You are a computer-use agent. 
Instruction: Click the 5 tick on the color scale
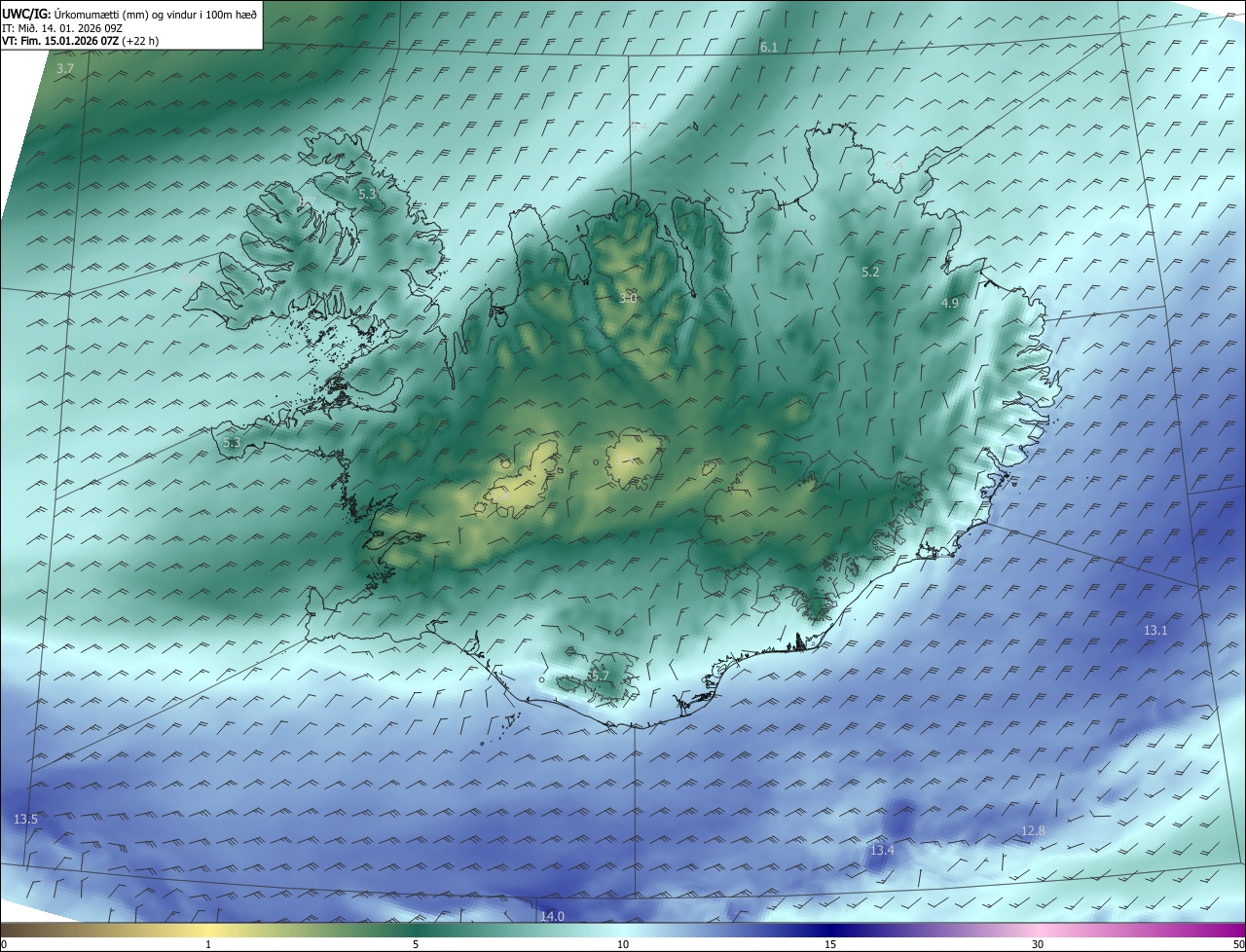[x=416, y=944]
